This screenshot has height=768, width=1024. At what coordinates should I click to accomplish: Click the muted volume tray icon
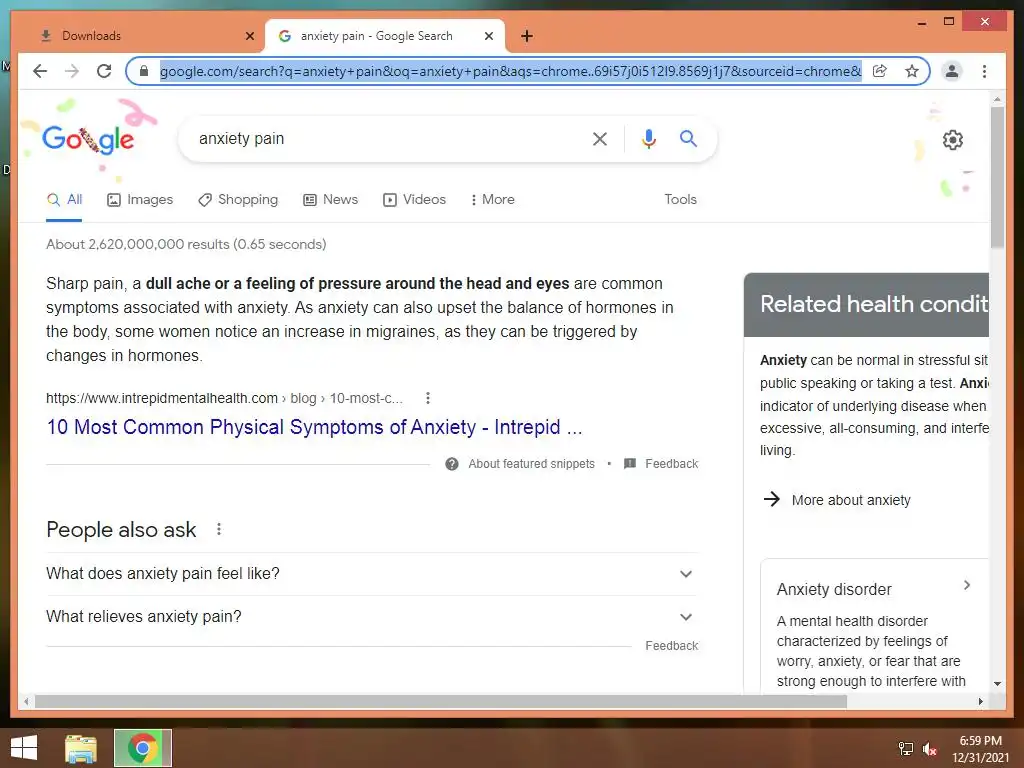[x=930, y=749]
